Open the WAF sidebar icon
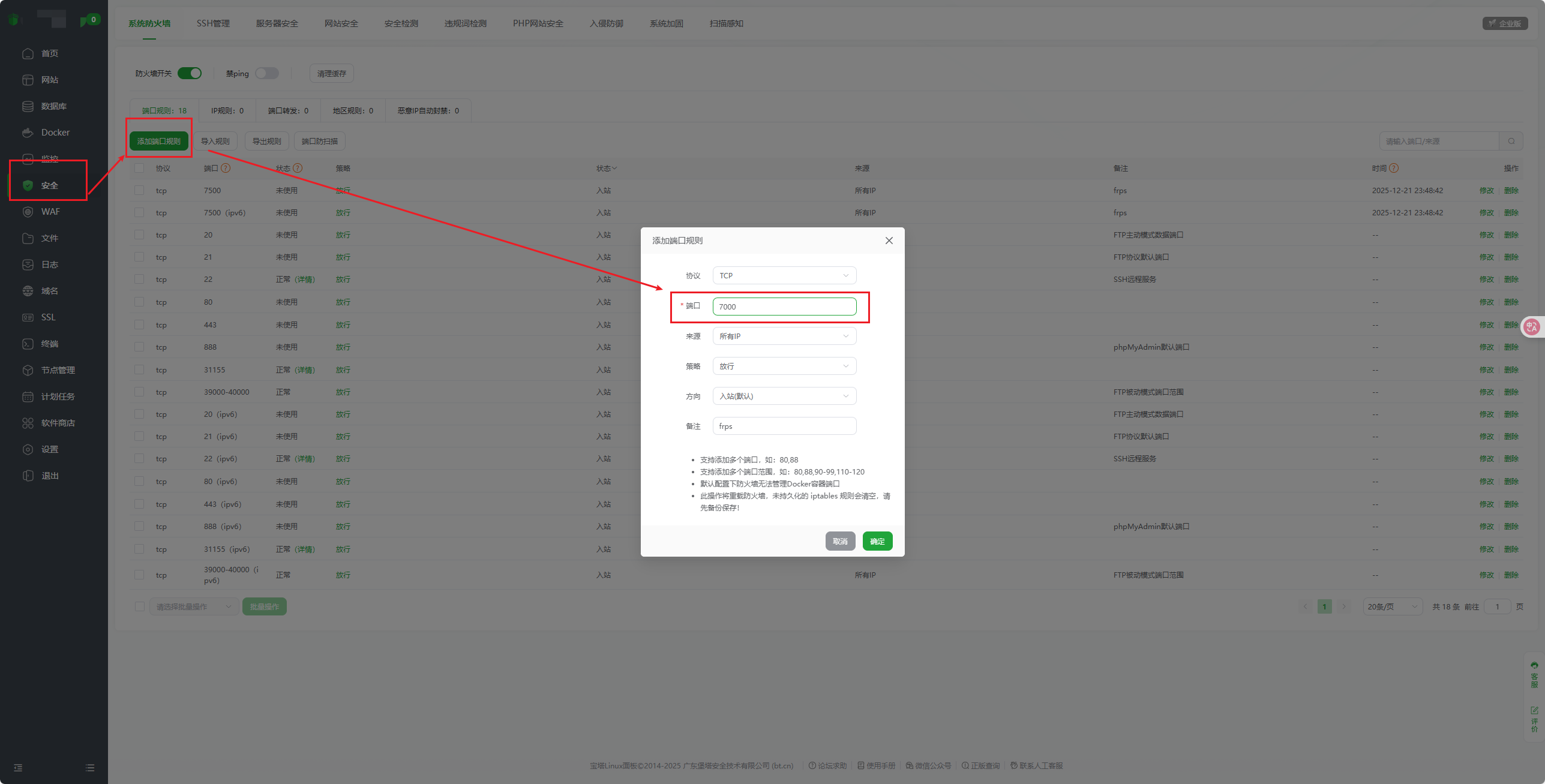1545x784 pixels. (28, 212)
